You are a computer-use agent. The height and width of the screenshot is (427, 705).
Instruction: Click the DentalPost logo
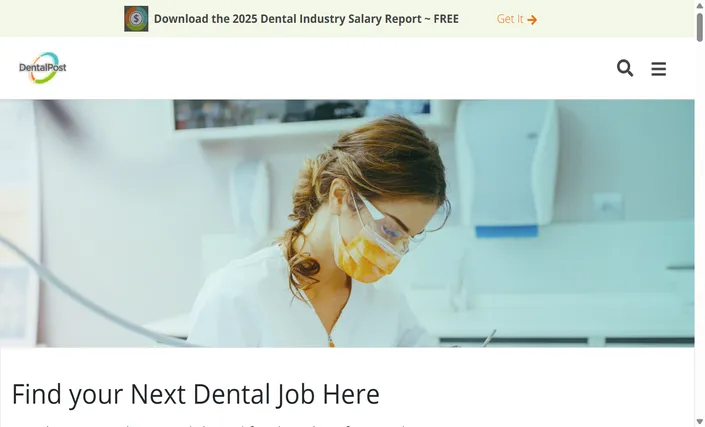[x=43, y=68]
